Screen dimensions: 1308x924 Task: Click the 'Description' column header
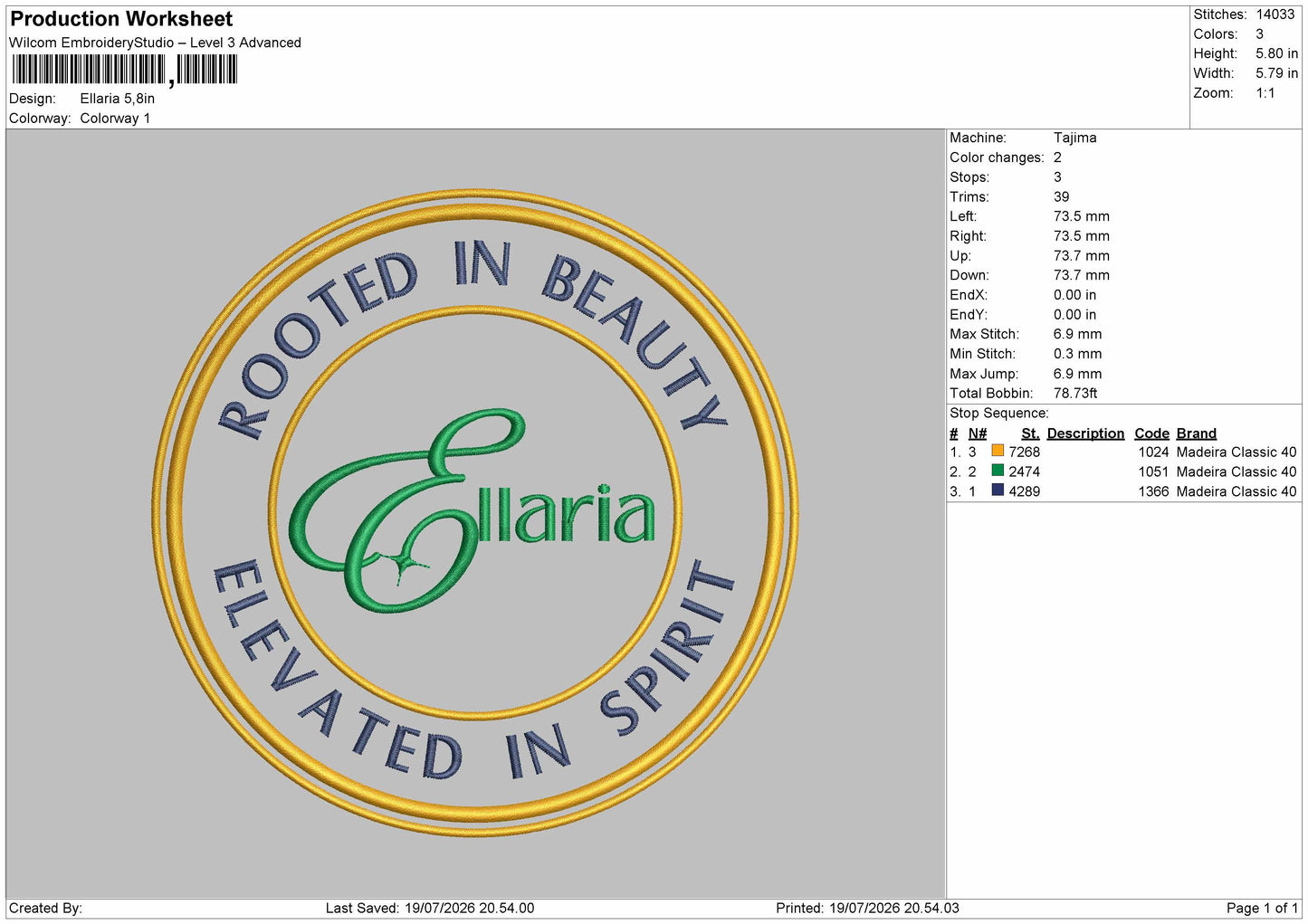coord(1085,433)
